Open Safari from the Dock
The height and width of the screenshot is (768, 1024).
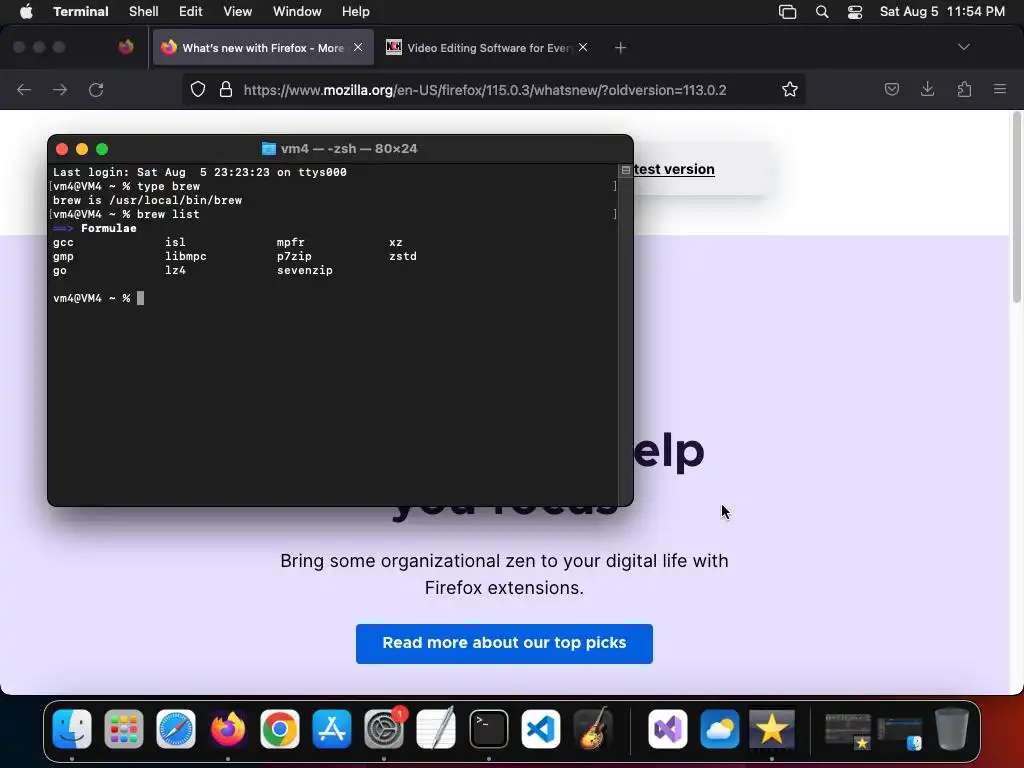click(176, 729)
